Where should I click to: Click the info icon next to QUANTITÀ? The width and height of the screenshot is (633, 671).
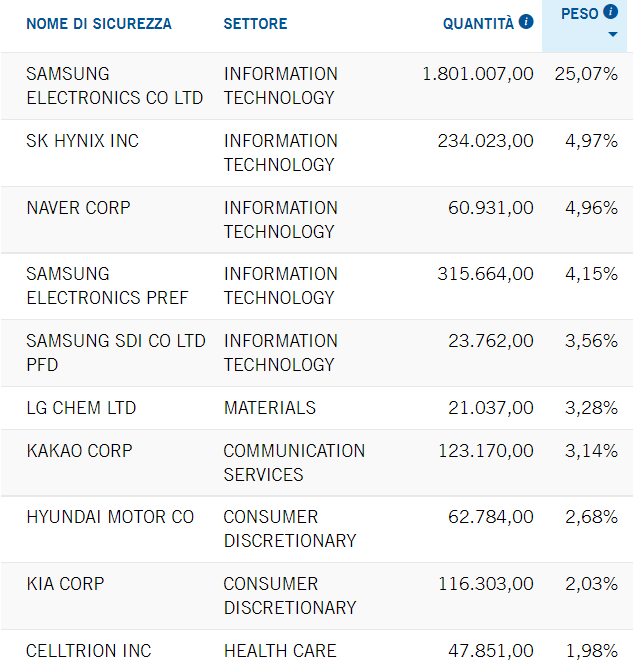pyautogui.click(x=526, y=22)
